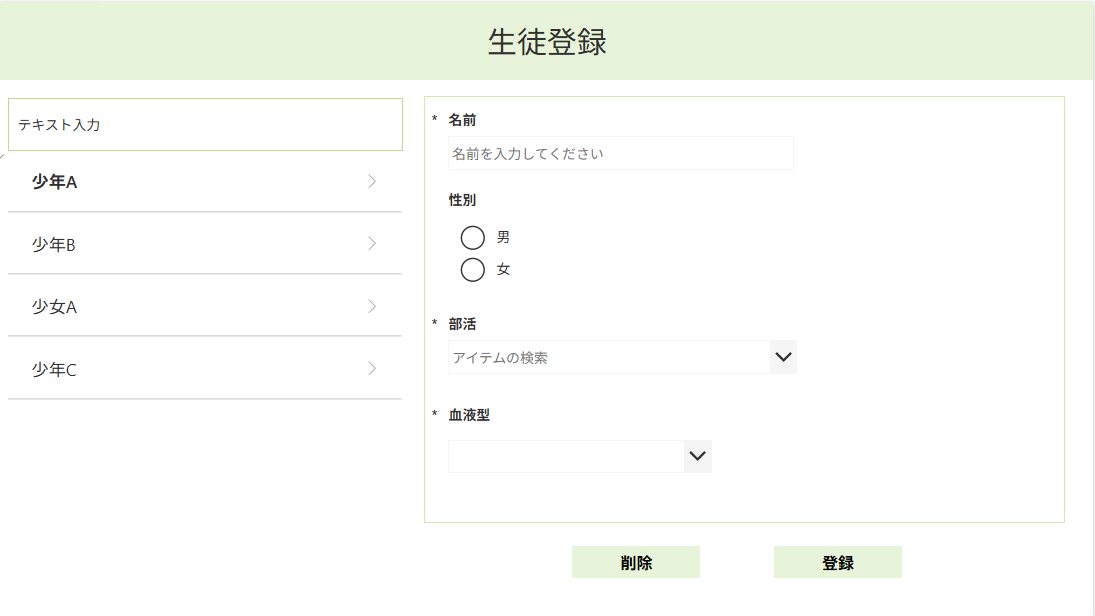Click the 削除 button
The width and height of the screenshot is (1095, 616).
[635, 562]
